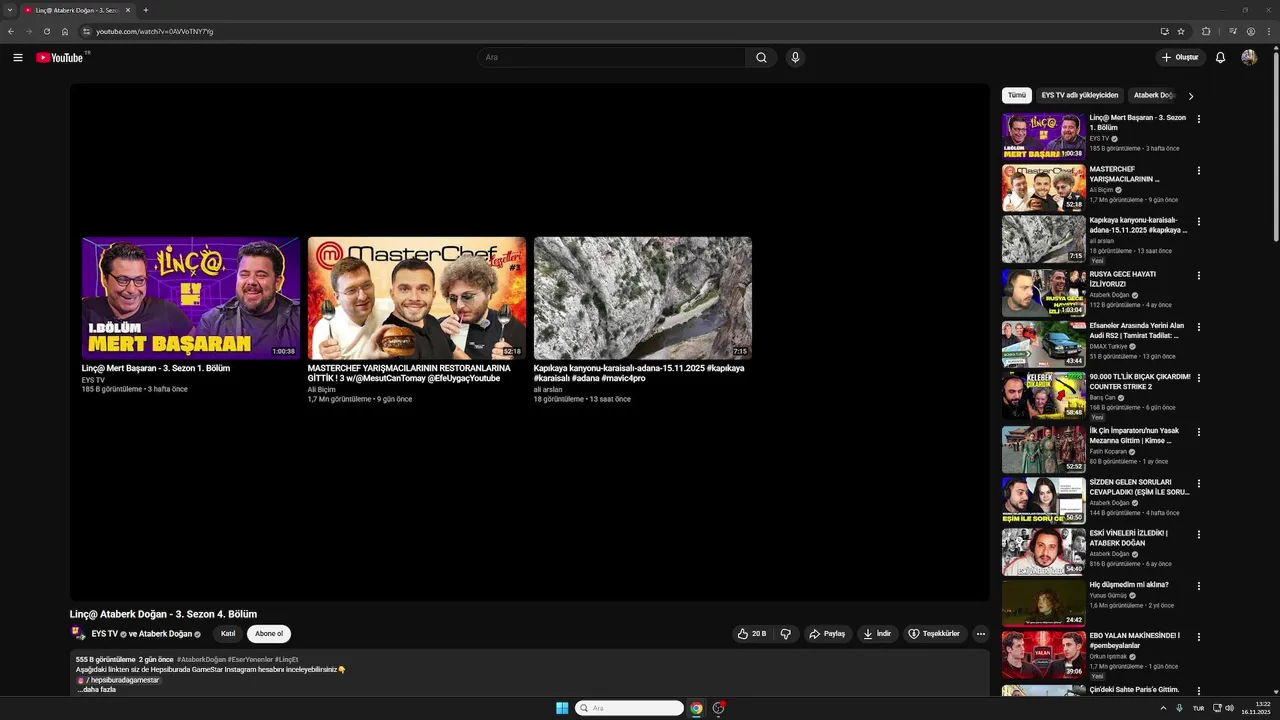Open options for 90.000 TL'LİK BIÇAK video

point(1199,378)
